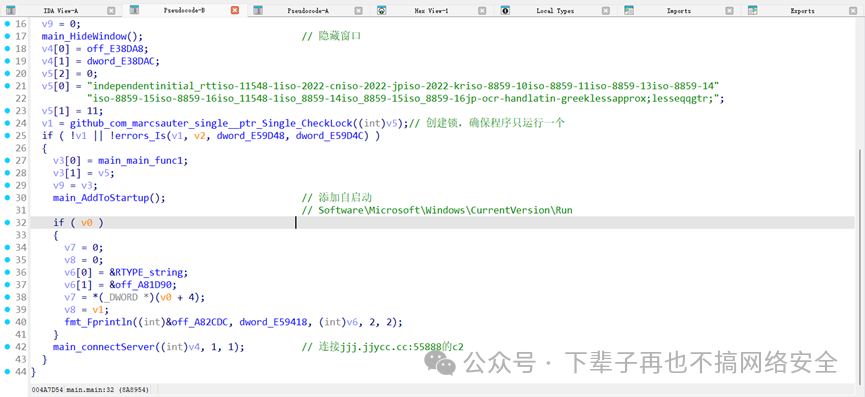865x397 pixels.
Task: Close the IDA View-A tab
Action: [111, 10]
